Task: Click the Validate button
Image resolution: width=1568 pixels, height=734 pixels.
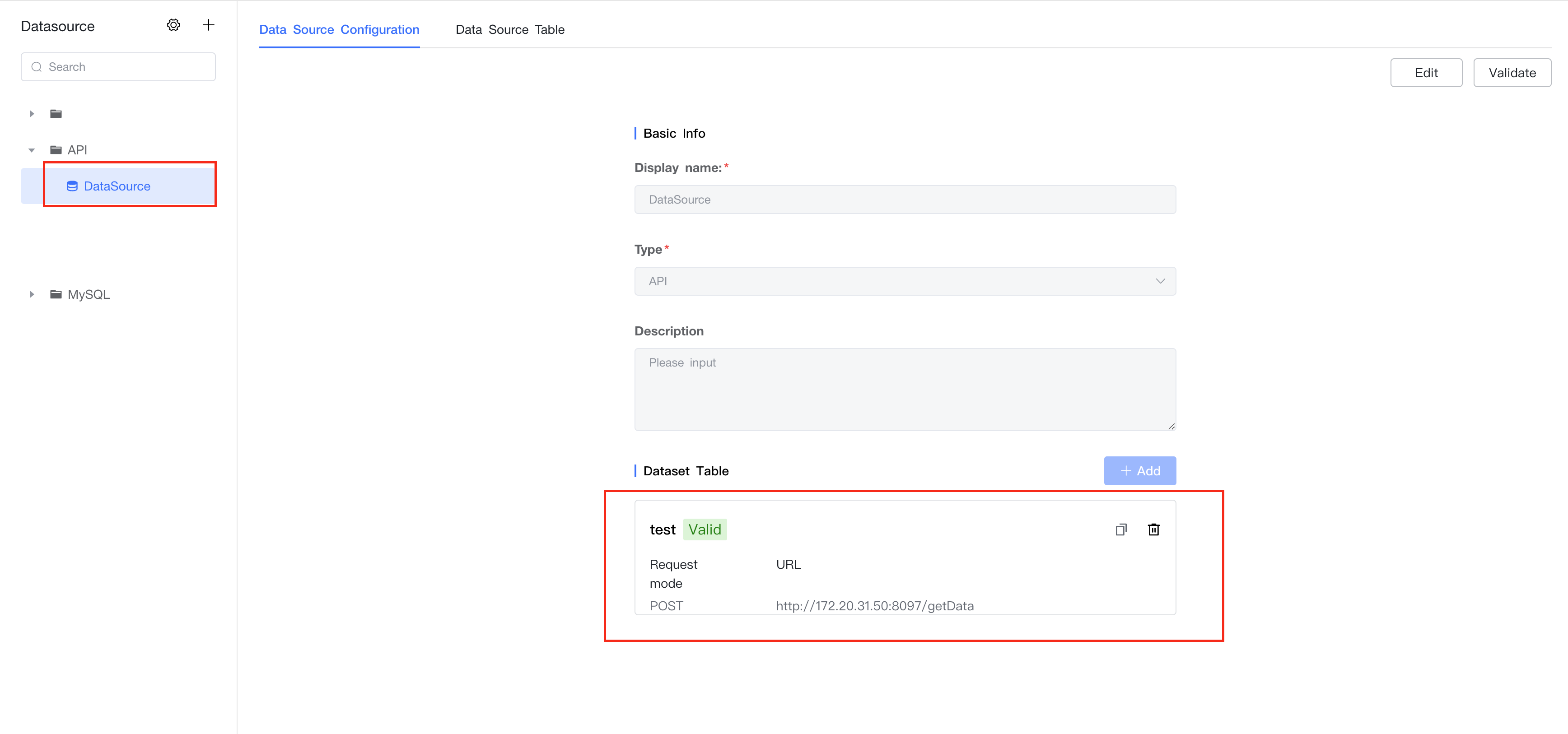Action: [1512, 73]
